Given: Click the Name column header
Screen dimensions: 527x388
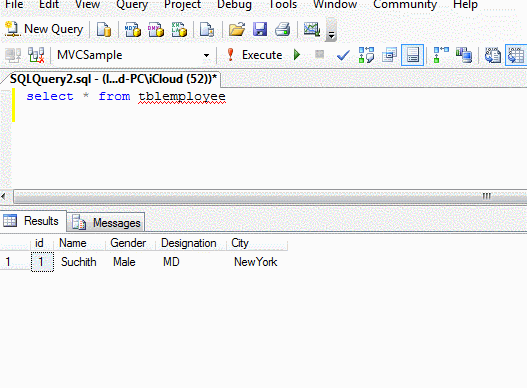Looking at the screenshot, I should point(79,243).
